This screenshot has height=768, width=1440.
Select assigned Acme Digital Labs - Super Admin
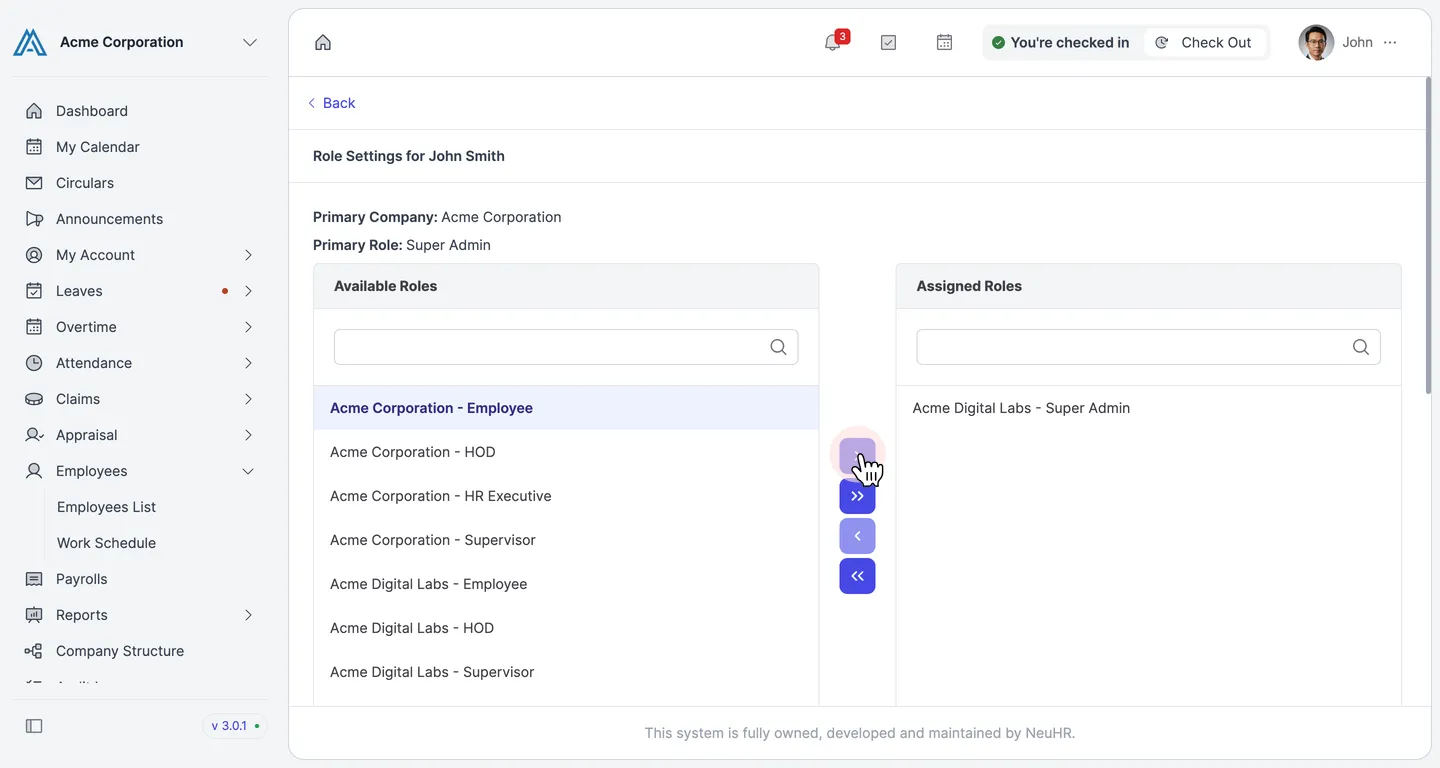click(1148, 408)
